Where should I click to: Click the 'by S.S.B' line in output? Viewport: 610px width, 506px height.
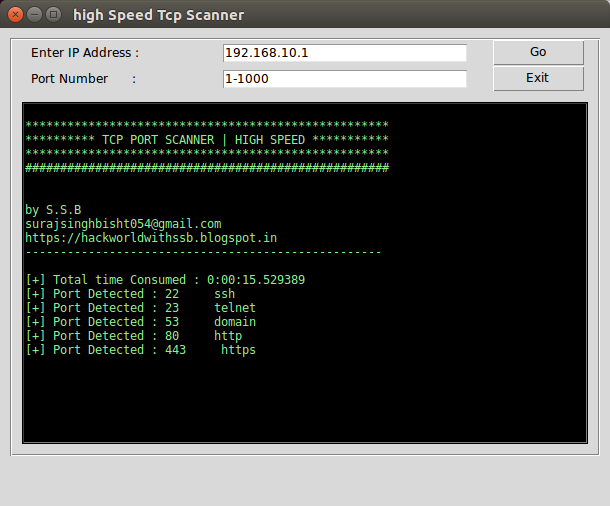coord(53,210)
